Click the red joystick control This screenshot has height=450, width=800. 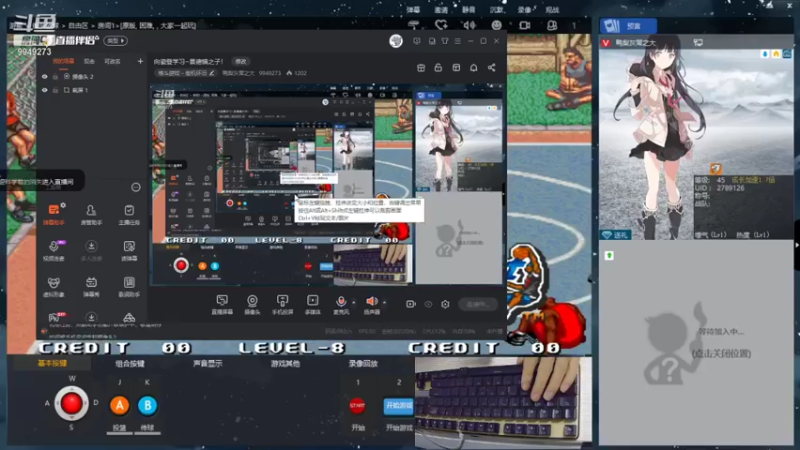point(71,403)
